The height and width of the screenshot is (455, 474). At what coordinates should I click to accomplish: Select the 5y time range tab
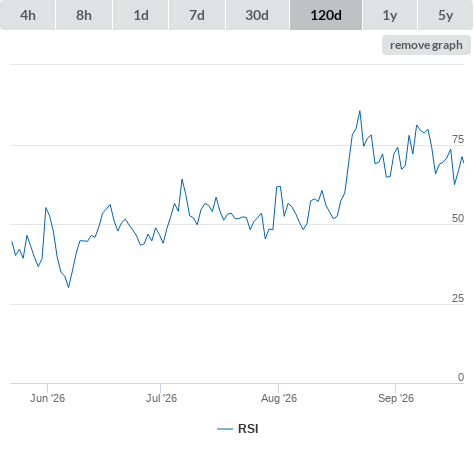coord(445,15)
